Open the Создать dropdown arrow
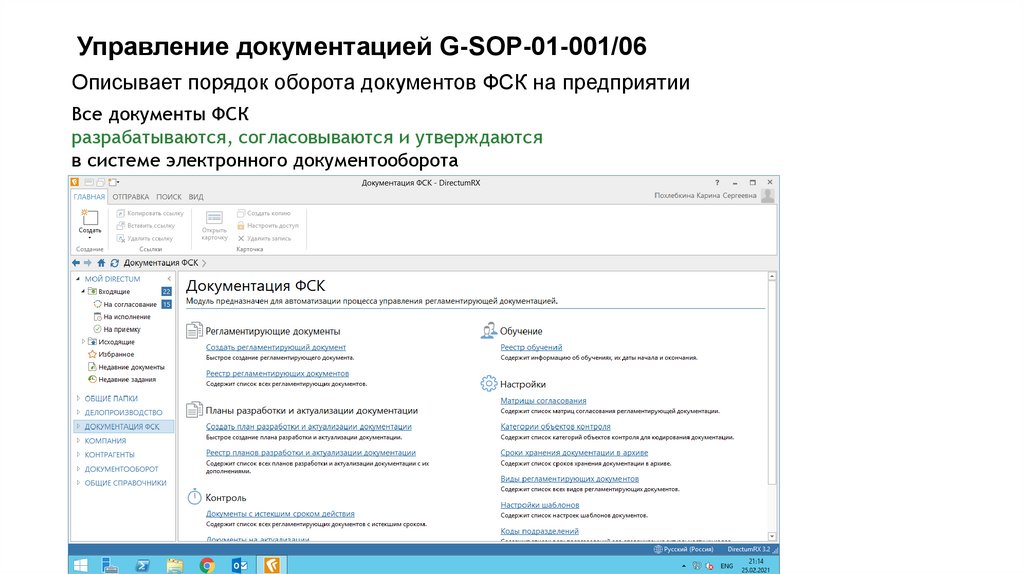1024x574 pixels. (89, 238)
